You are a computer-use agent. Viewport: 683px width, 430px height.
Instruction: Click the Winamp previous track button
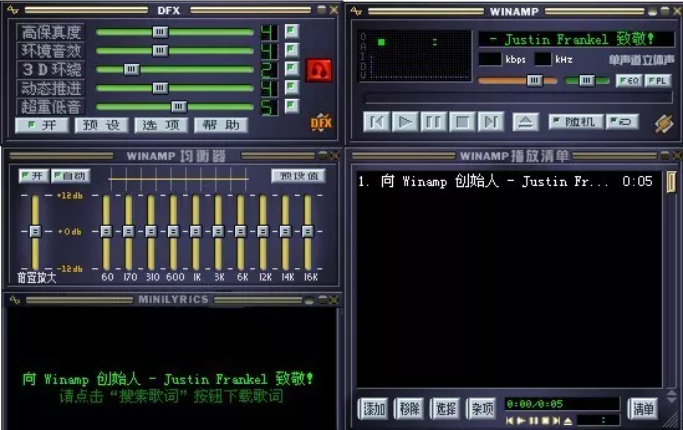[376, 122]
